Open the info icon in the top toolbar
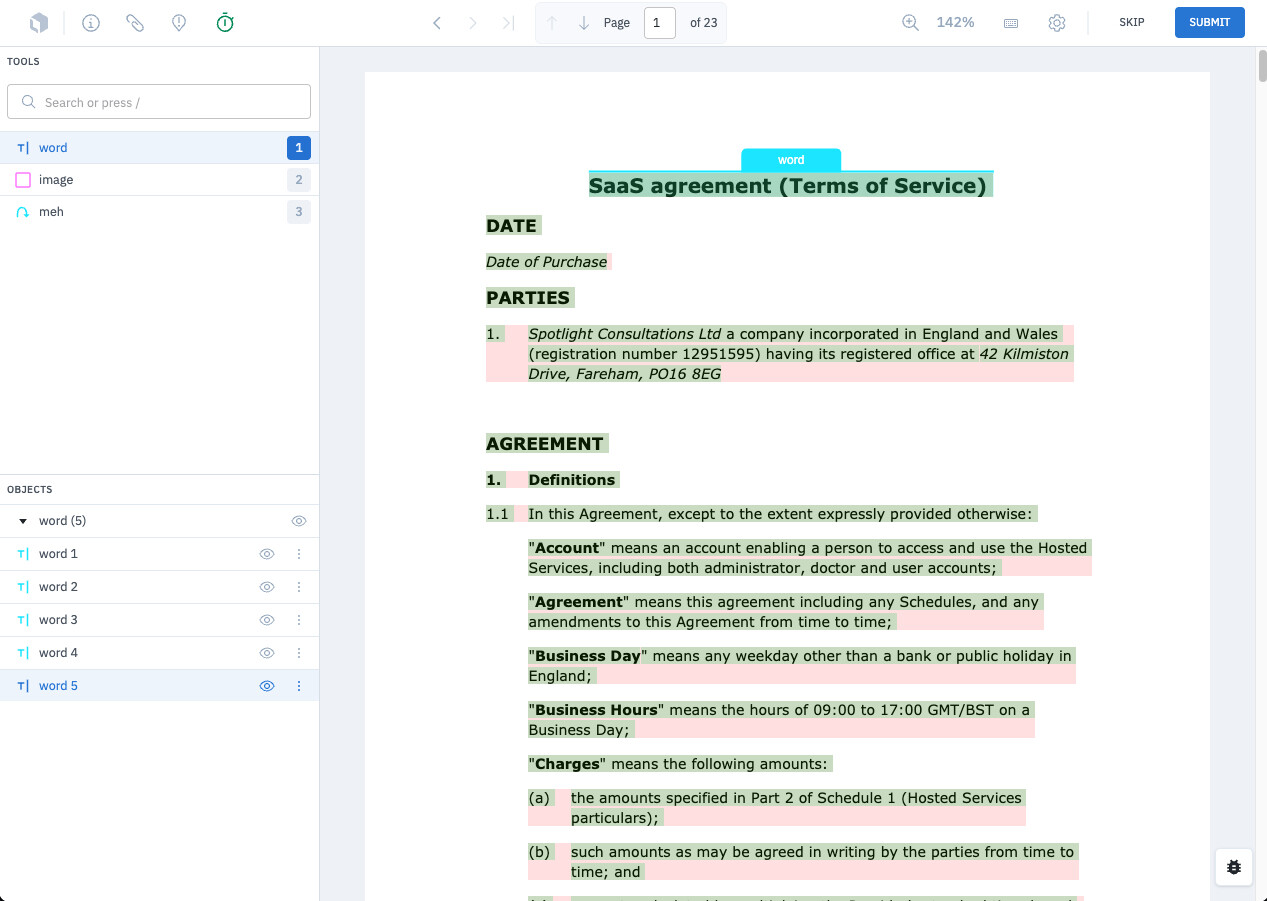1267x901 pixels. [x=91, y=23]
